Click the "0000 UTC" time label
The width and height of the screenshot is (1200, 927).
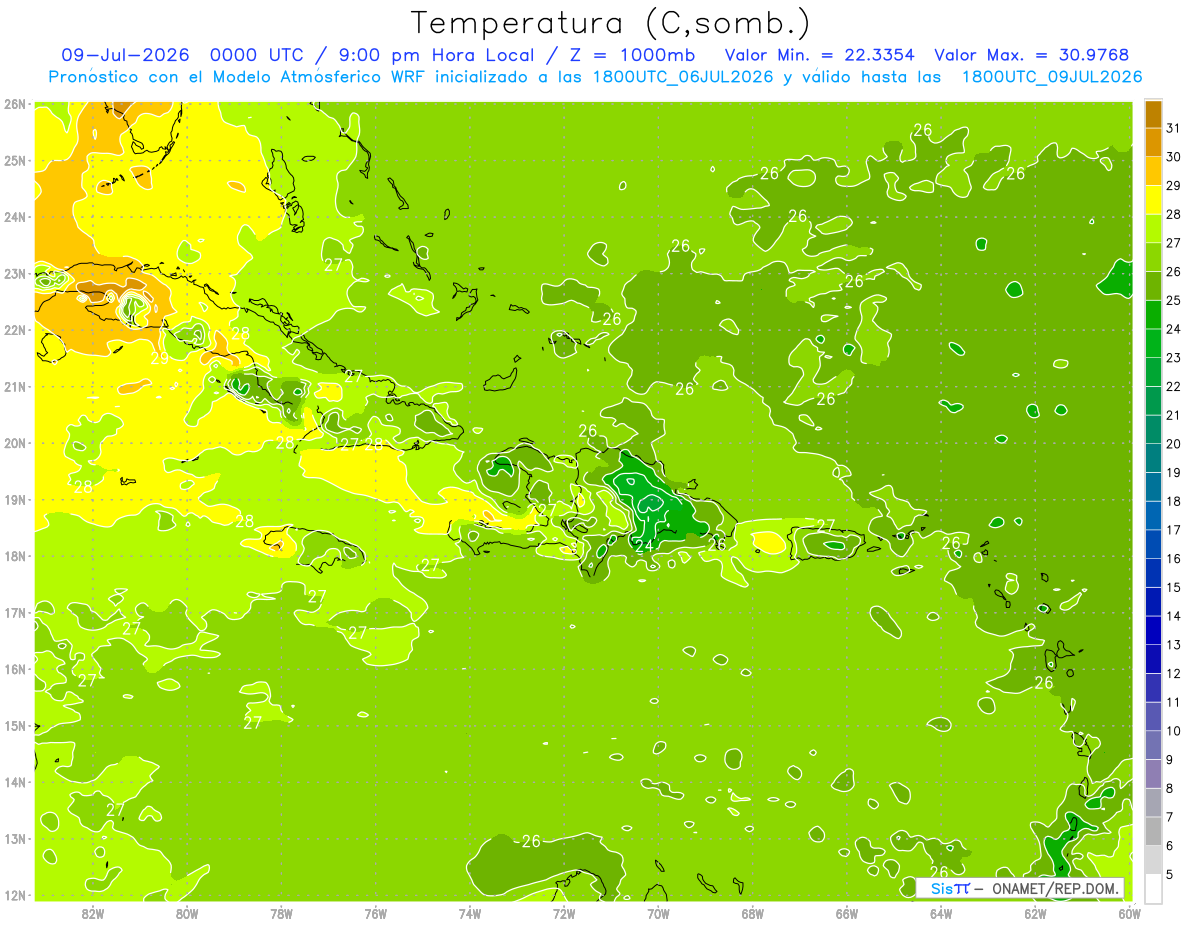(x=255, y=55)
